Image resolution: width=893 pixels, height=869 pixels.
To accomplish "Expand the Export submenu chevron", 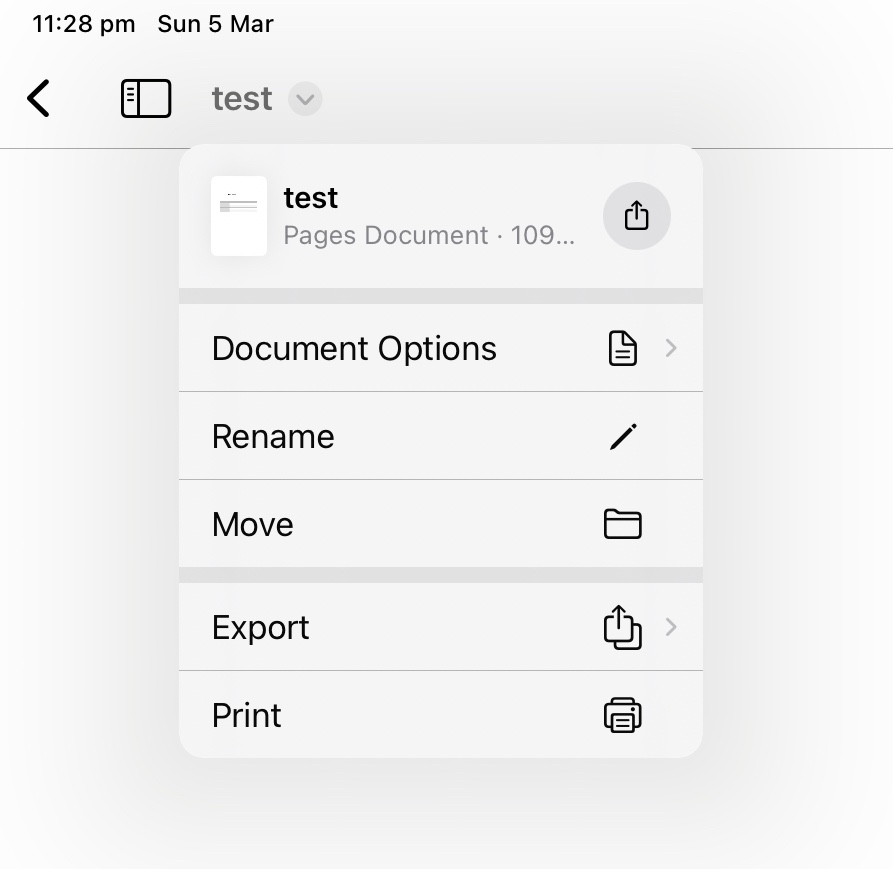I will [671, 627].
